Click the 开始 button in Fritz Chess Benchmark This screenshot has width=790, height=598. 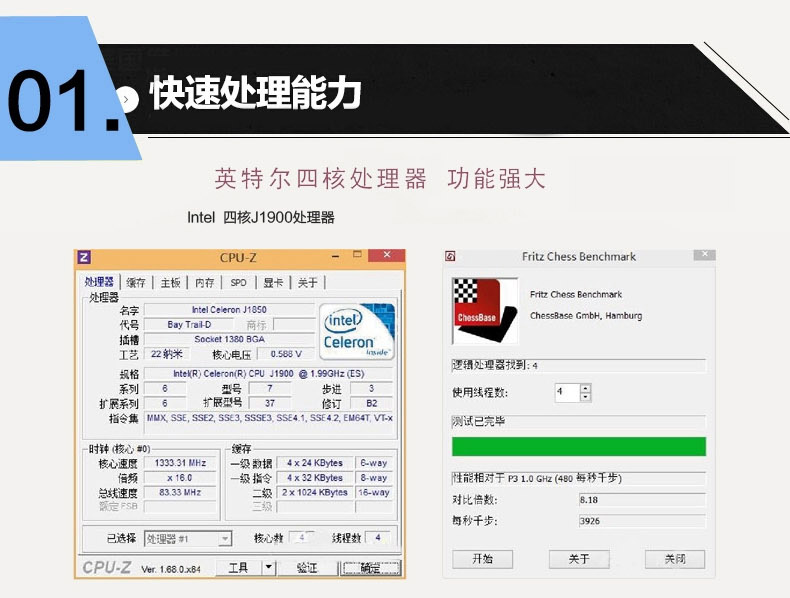(x=482, y=559)
